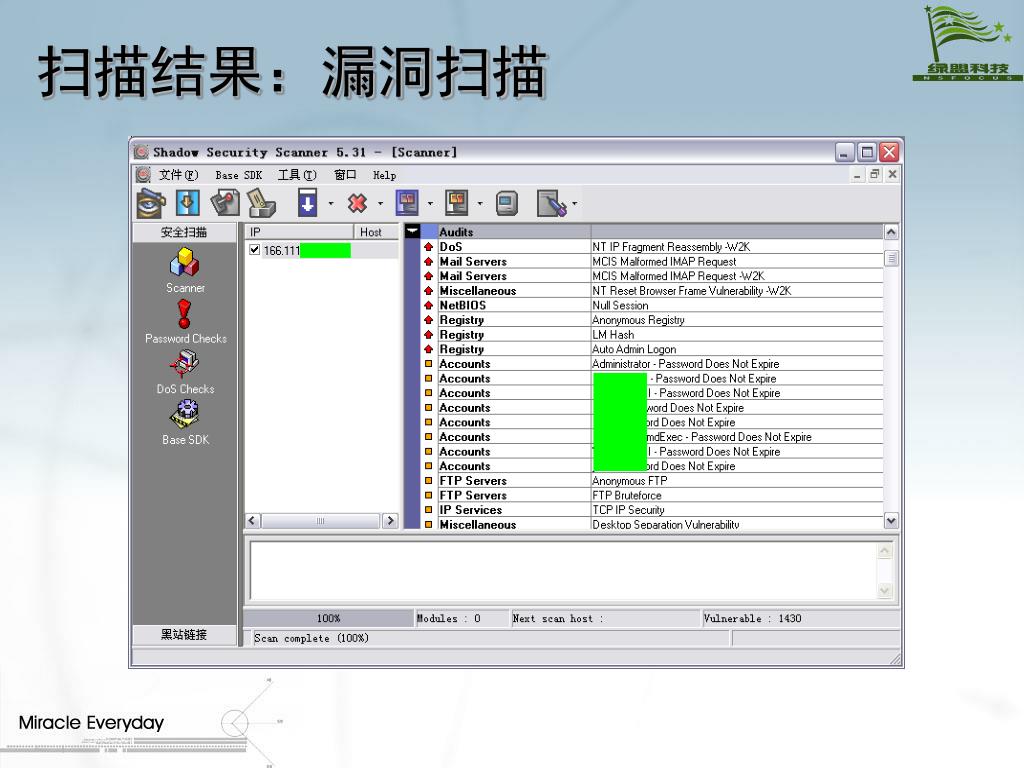Select the NT Reset Browser Frame Vulnerability row
The width and height of the screenshot is (1024, 768).
(x=654, y=291)
